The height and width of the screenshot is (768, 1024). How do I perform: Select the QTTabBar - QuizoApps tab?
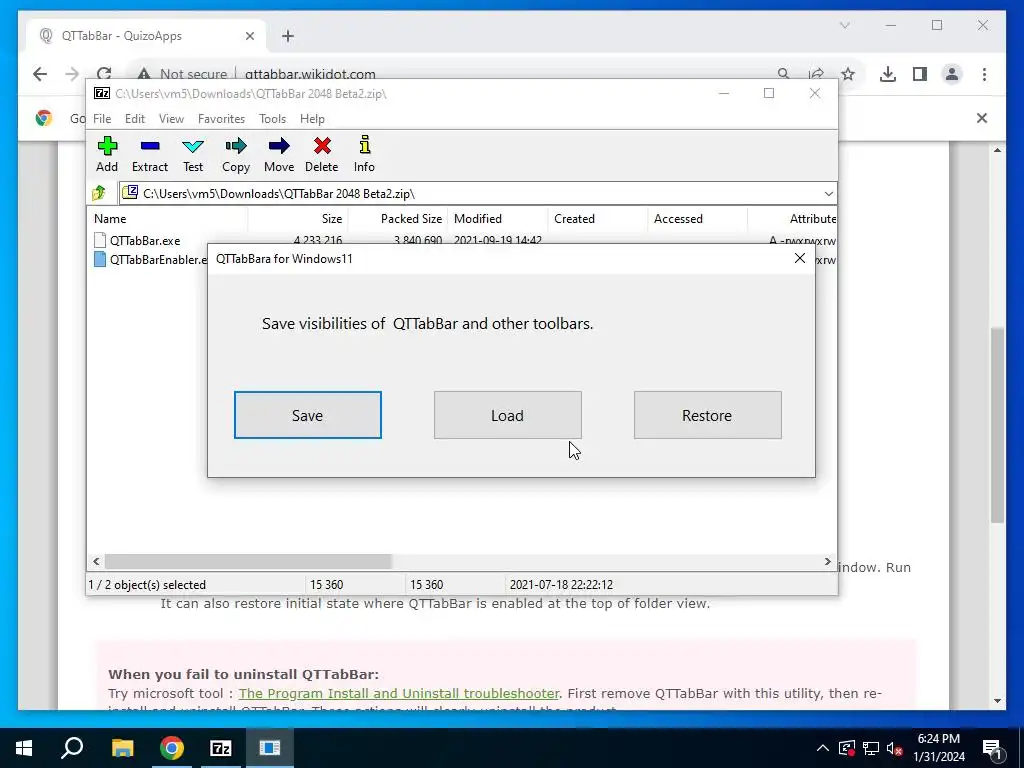click(x=146, y=36)
